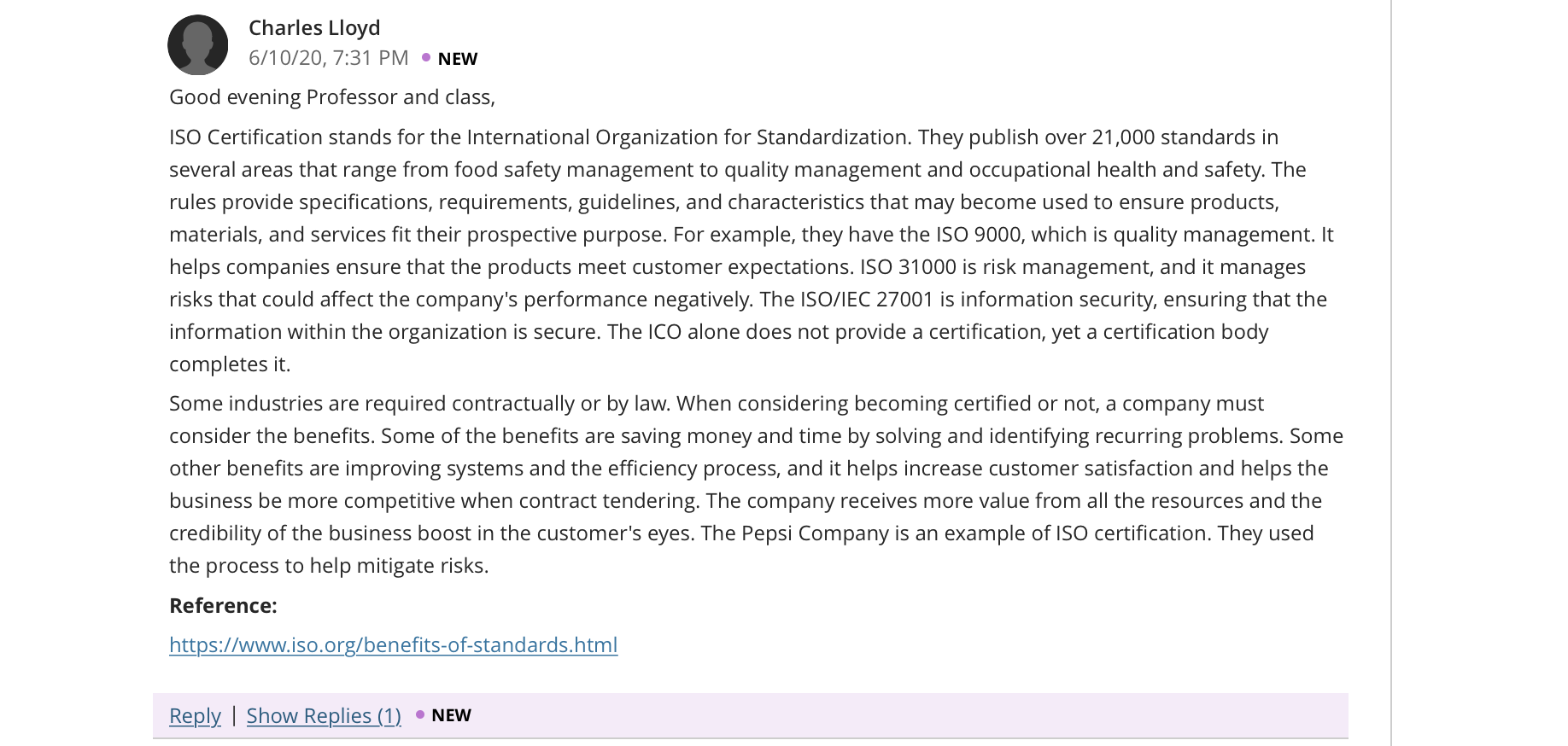Click empty area of the purple reply footer bar
1568x746 pixels.
(905, 715)
